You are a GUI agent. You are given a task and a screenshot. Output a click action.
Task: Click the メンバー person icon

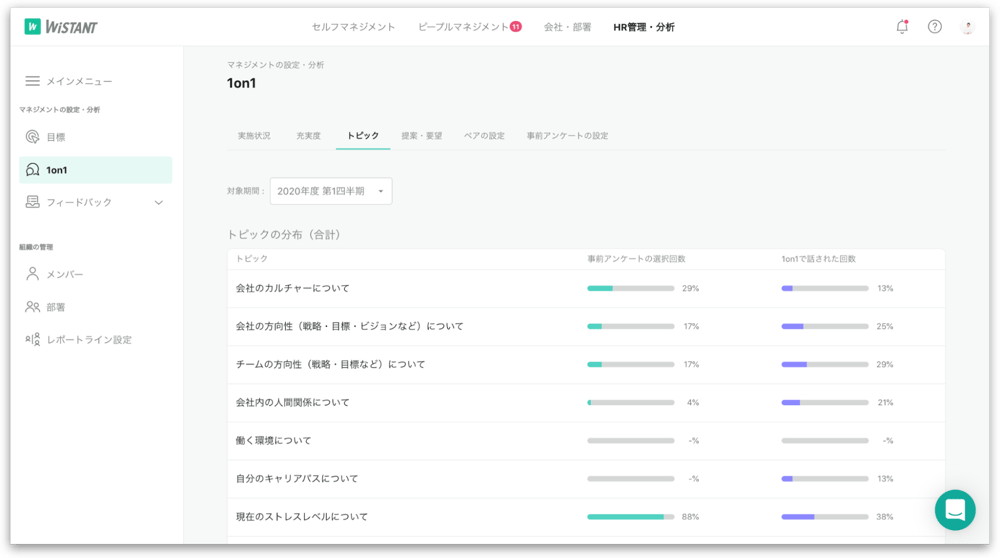(x=33, y=274)
